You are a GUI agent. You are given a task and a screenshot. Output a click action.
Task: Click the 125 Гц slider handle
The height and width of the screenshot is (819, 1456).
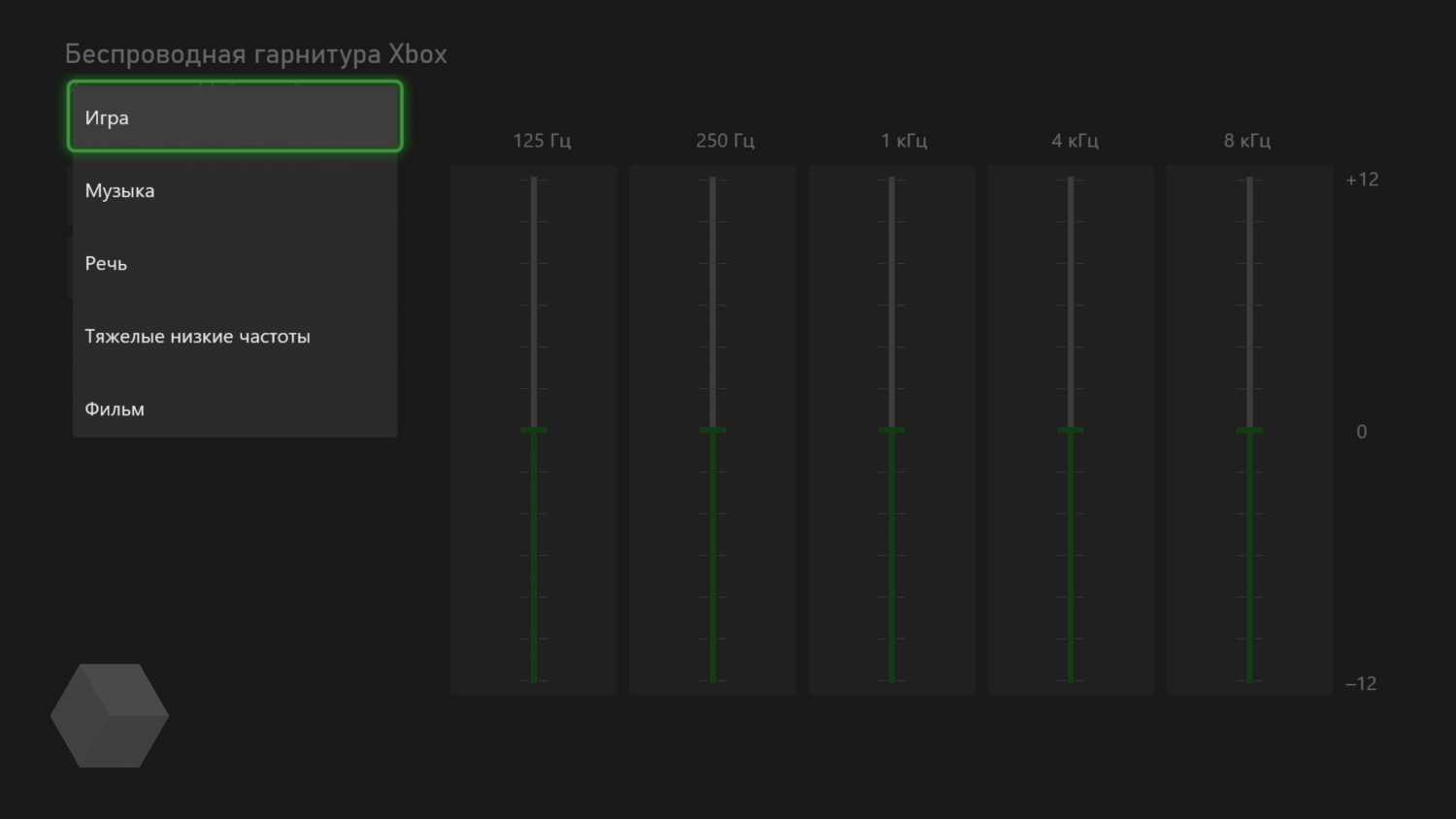pos(534,430)
